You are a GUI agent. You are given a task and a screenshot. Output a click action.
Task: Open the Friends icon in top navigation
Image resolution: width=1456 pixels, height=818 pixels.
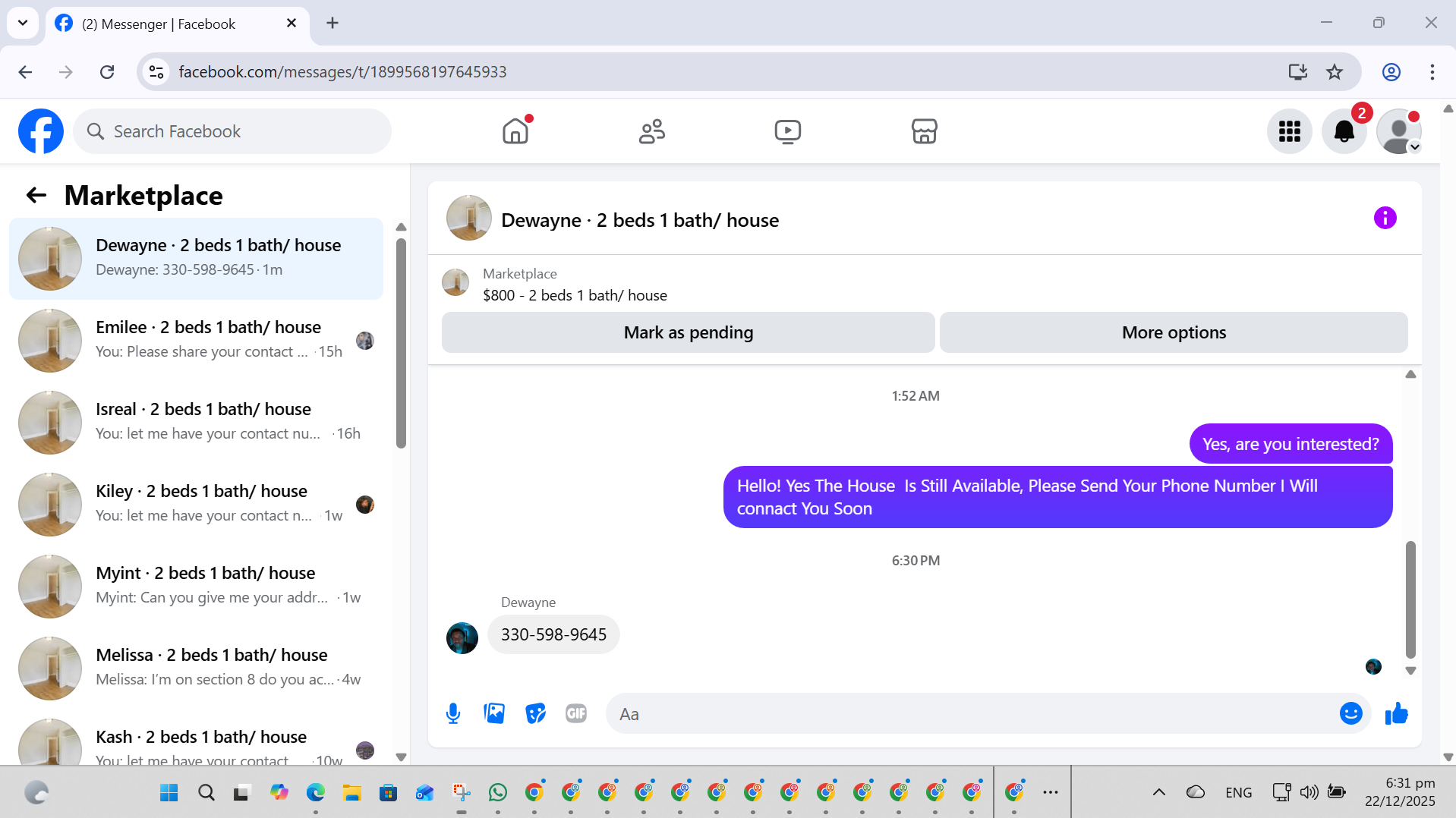[x=651, y=131]
